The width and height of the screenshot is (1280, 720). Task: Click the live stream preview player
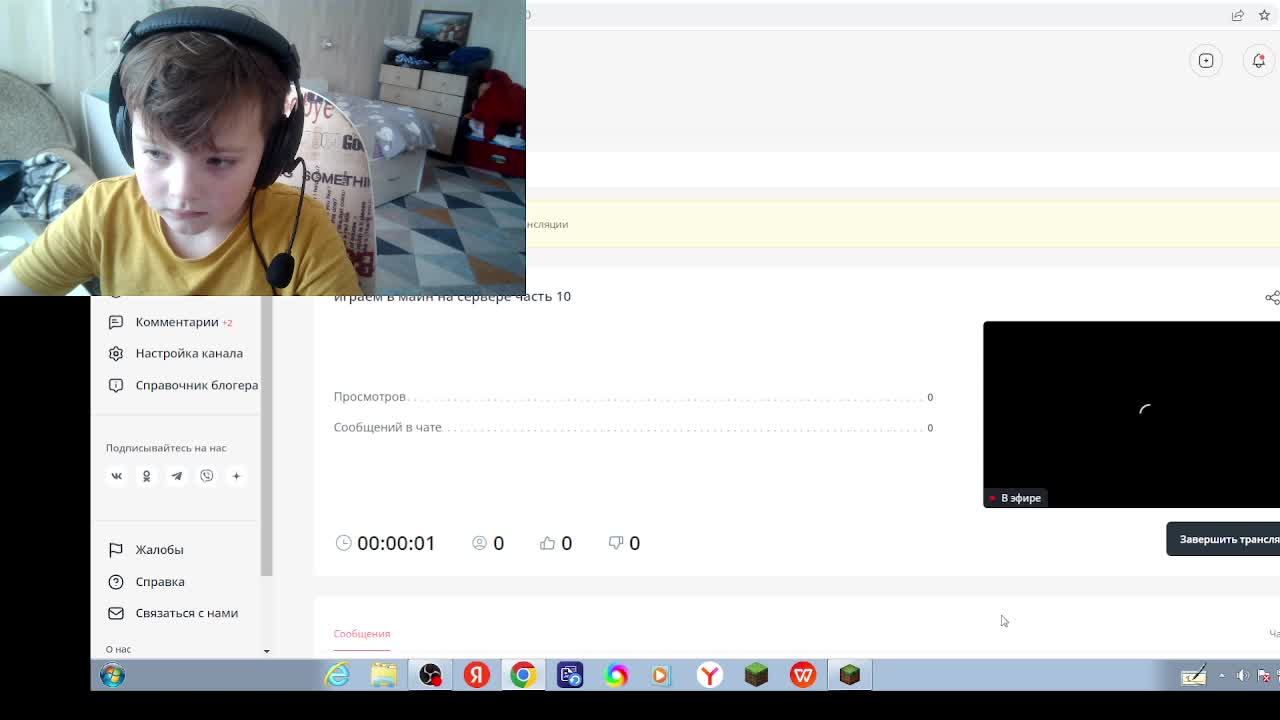[1131, 414]
